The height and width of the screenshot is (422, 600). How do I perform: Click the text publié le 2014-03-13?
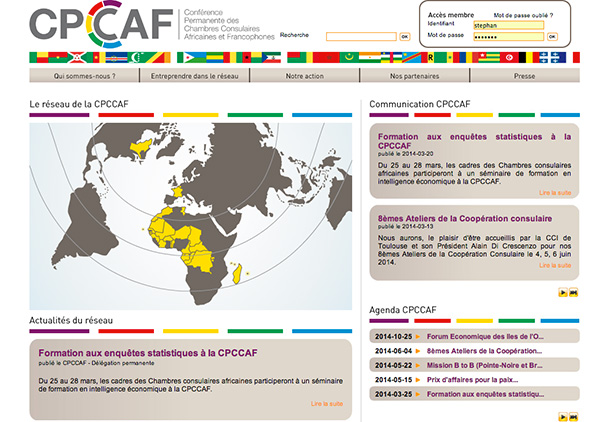click(x=406, y=226)
